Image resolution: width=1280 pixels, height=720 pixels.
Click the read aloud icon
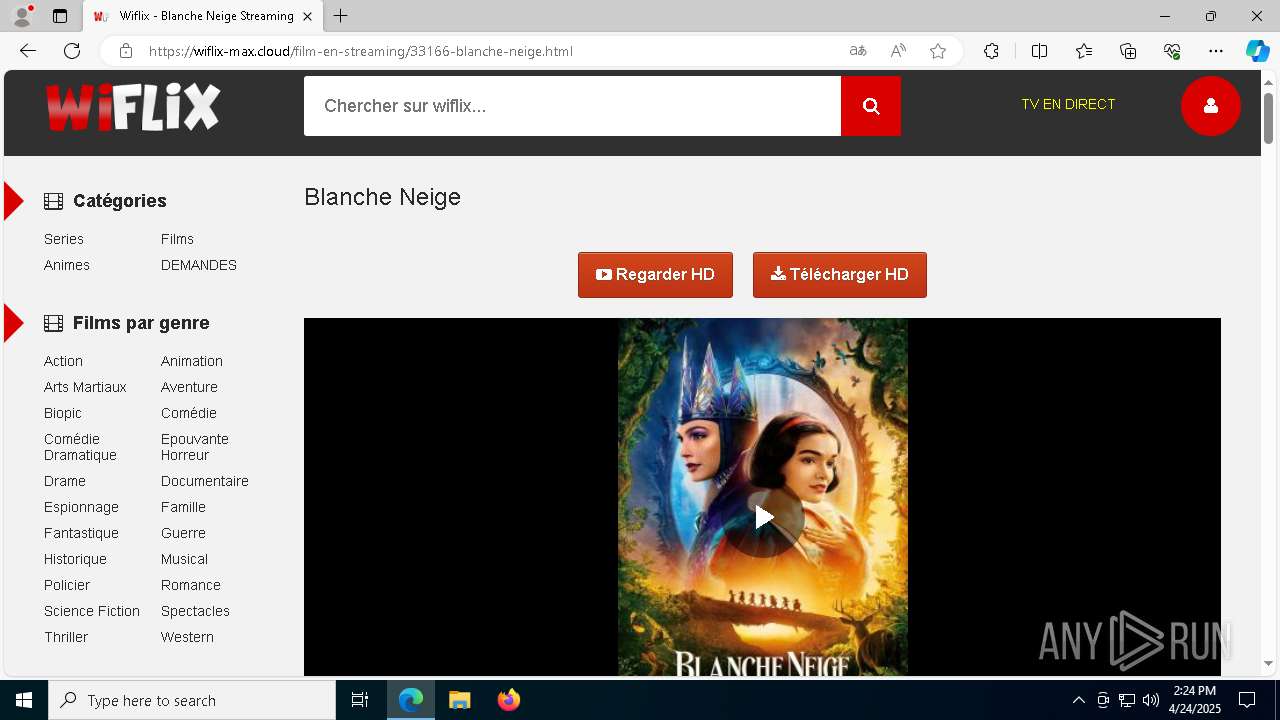point(898,51)
